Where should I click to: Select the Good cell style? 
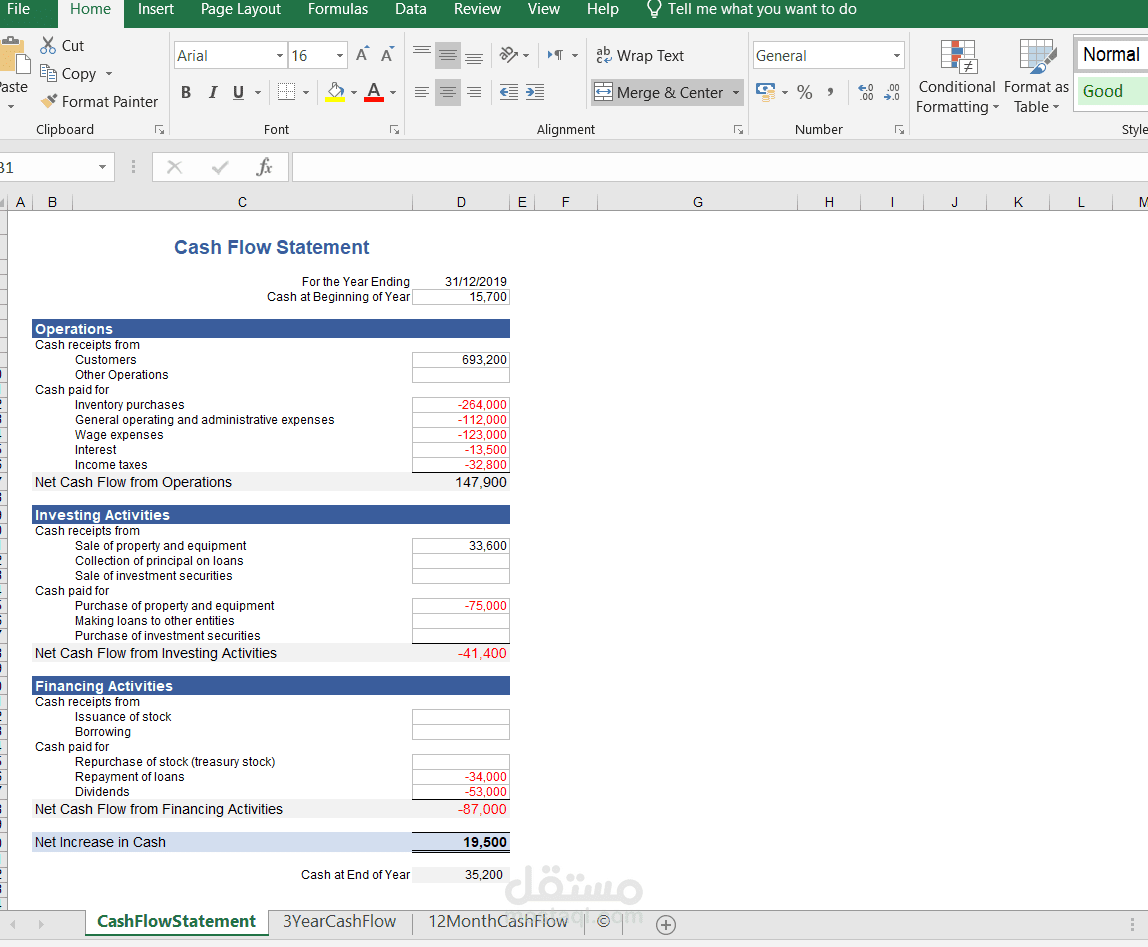click(1111, 92)
